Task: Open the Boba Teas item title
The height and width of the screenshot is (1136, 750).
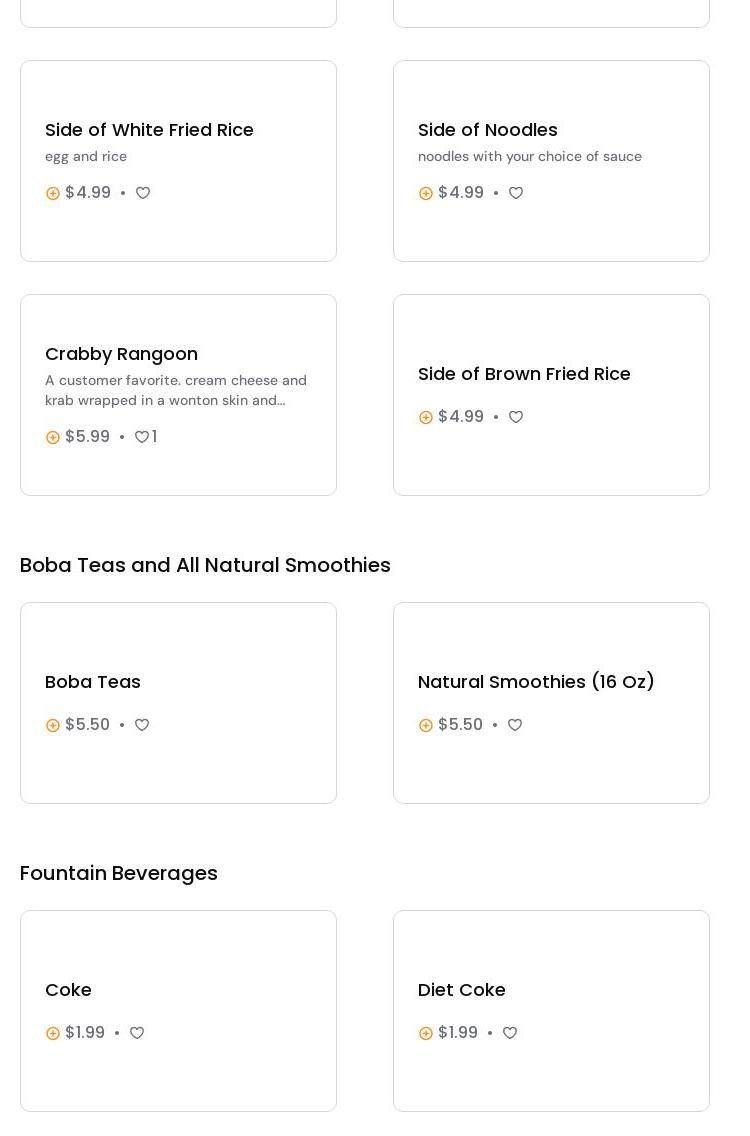Action: pos(93,682)
